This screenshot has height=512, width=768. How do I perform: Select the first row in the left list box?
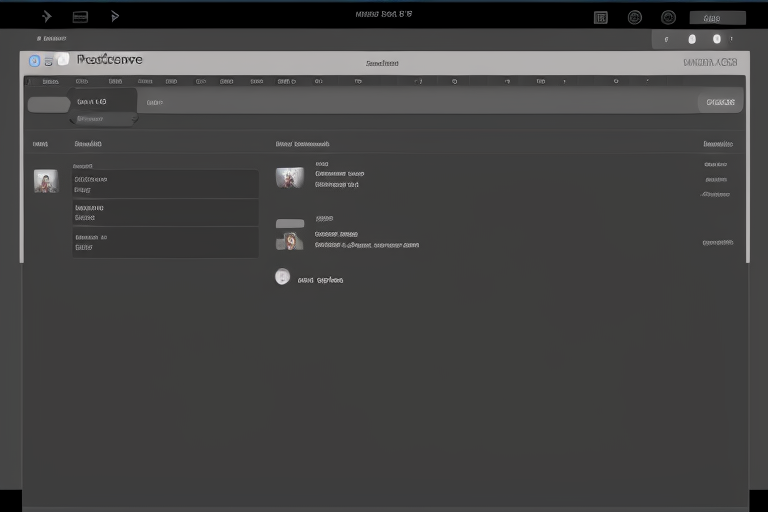coord(165,184)
